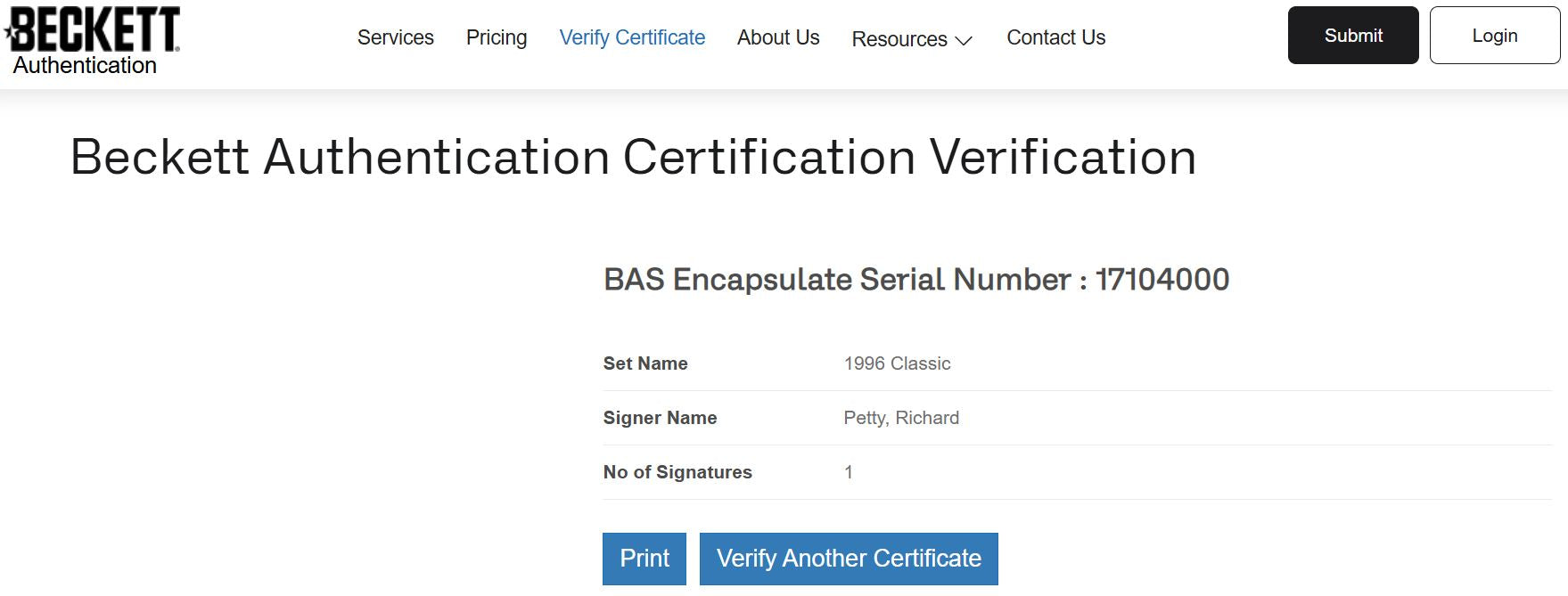Select the Set Name label

(645, 363)
